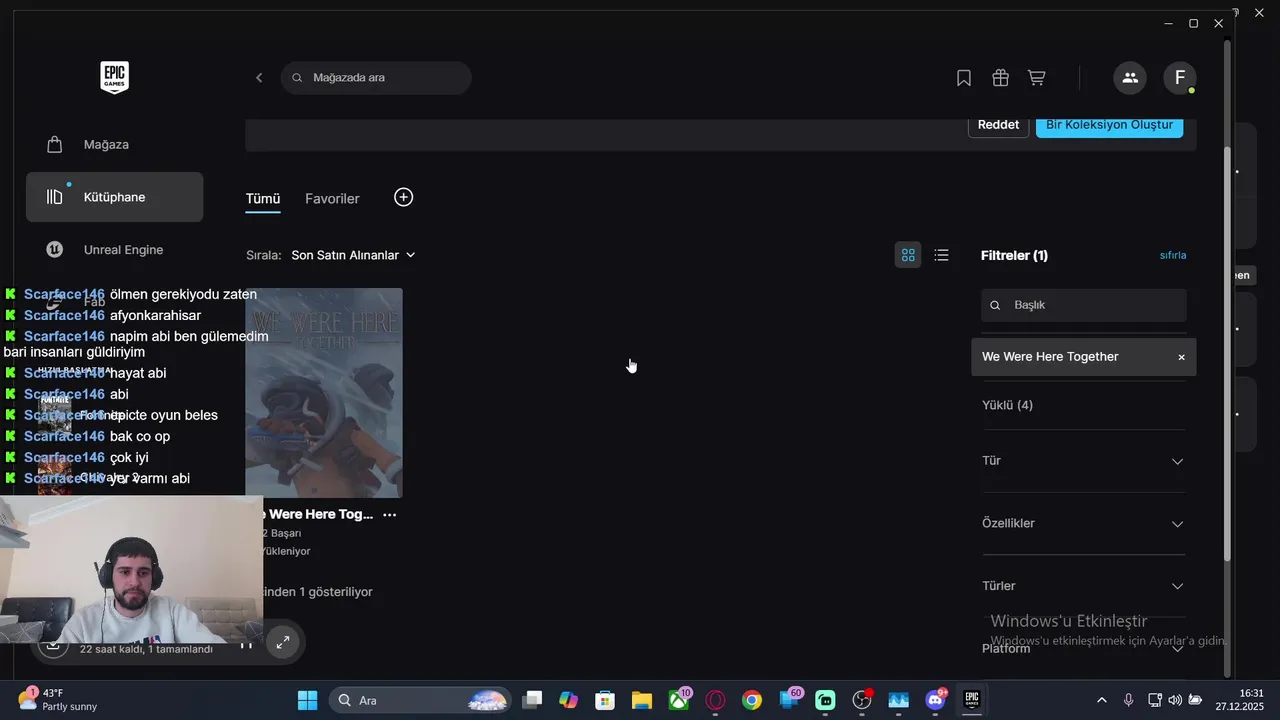Open the friends list icon
The width and height of the screenshot is (1280, 720).
1130,78
